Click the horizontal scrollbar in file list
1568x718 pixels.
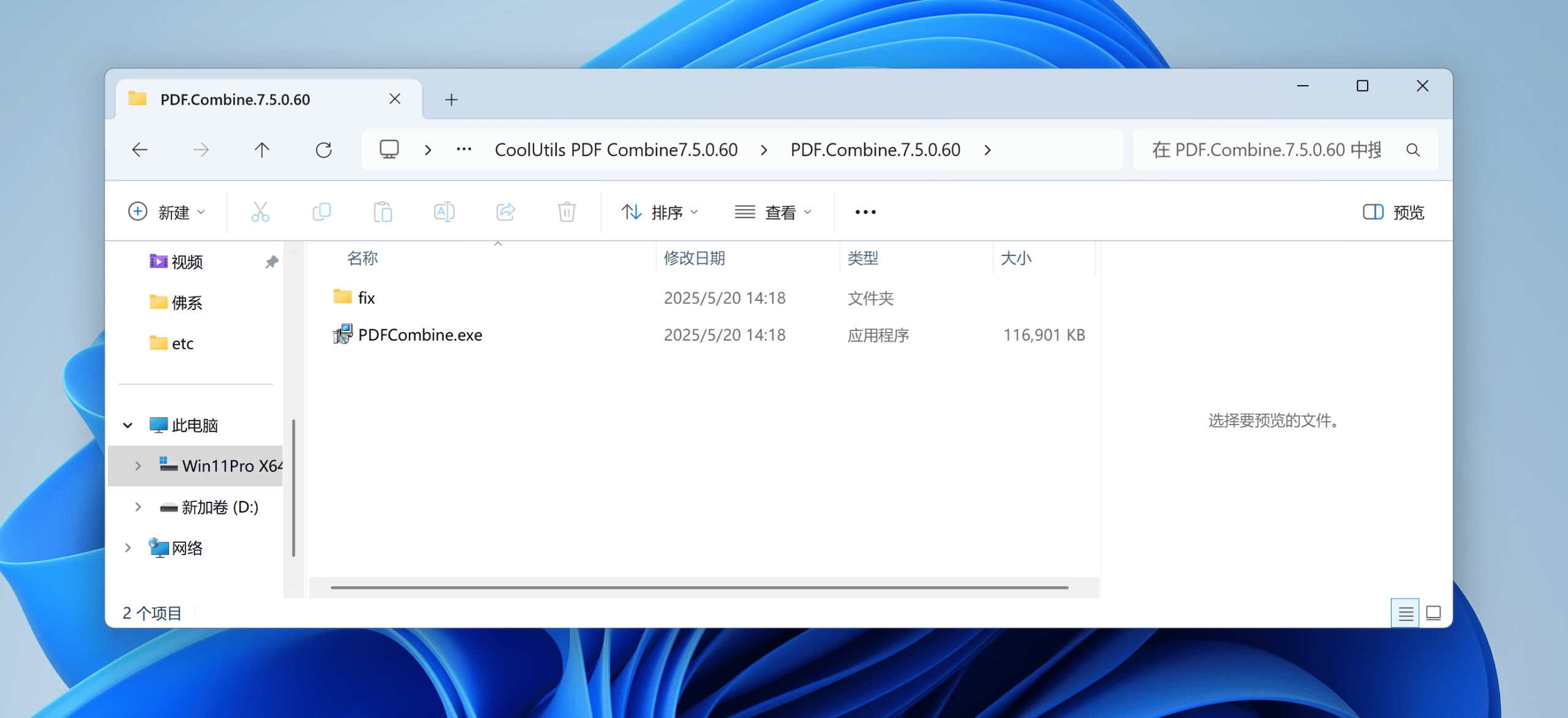click(699, 588)
